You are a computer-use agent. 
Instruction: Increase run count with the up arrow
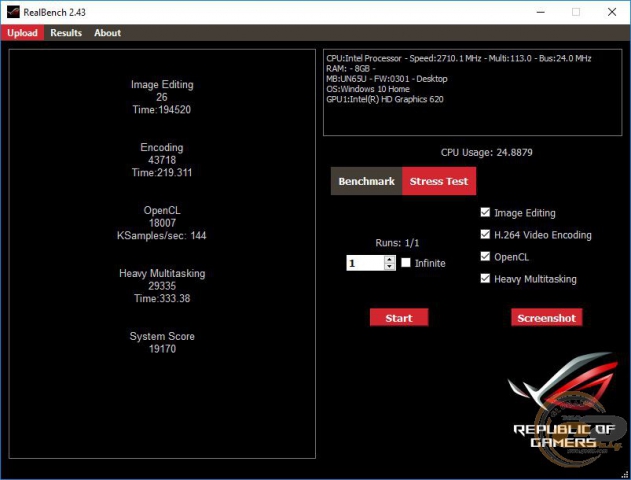(389, 259)
